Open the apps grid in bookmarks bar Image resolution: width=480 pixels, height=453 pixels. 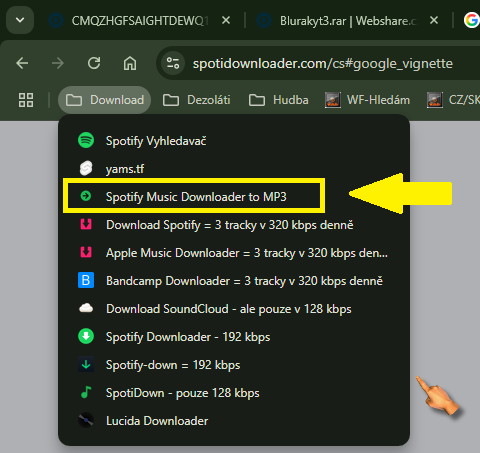click(x=26, y=100)
